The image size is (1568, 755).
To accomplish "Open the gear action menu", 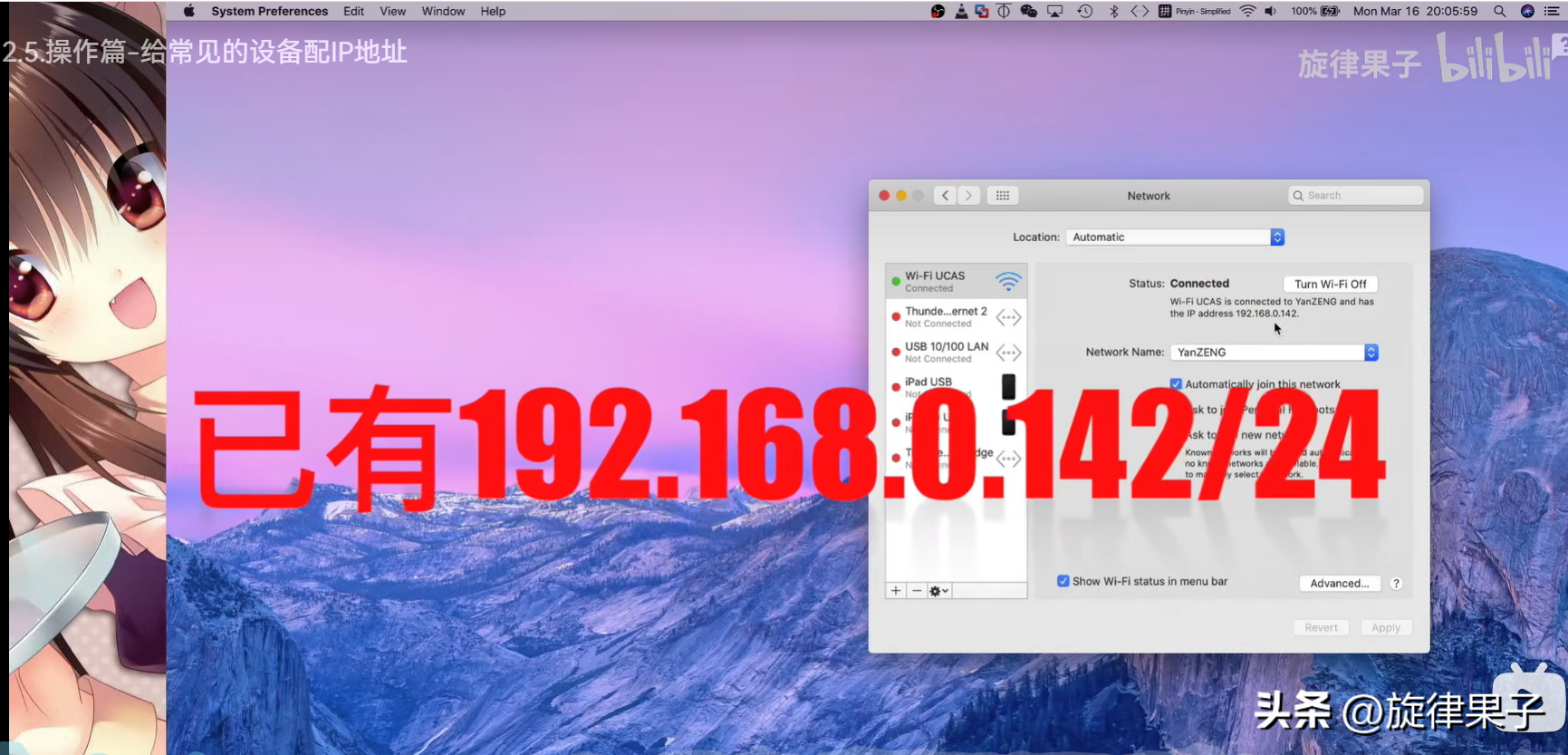I will (x=938, y=591).
